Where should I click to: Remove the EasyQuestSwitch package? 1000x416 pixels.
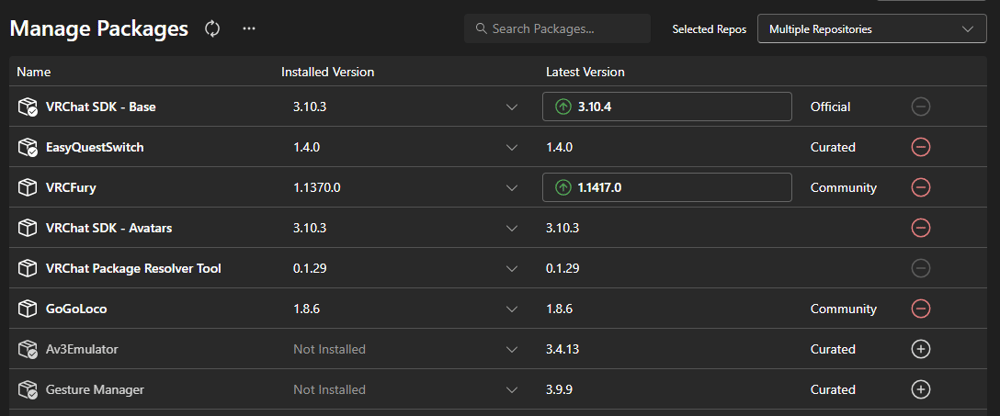click(x=920, y=147)
